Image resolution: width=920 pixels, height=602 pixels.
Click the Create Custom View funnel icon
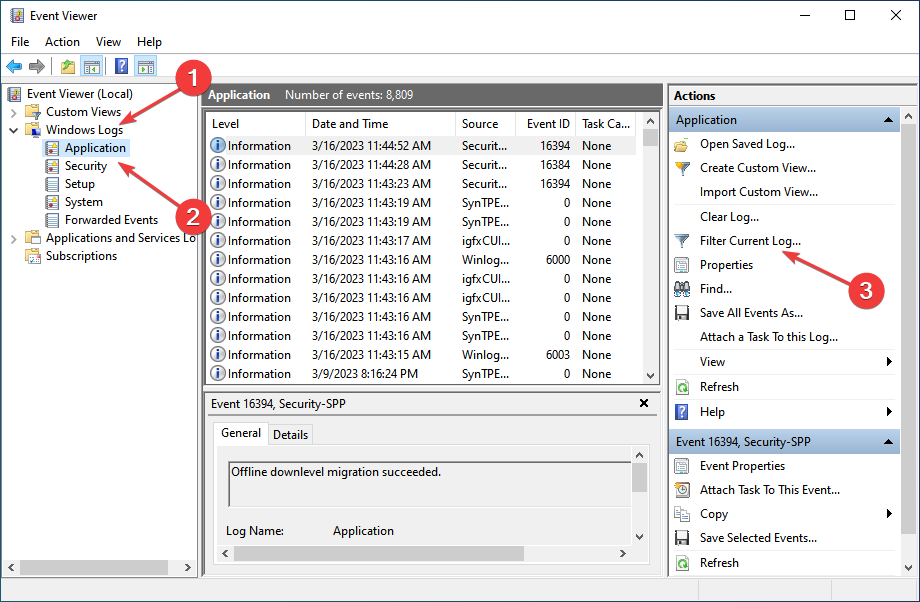(682, 168)
